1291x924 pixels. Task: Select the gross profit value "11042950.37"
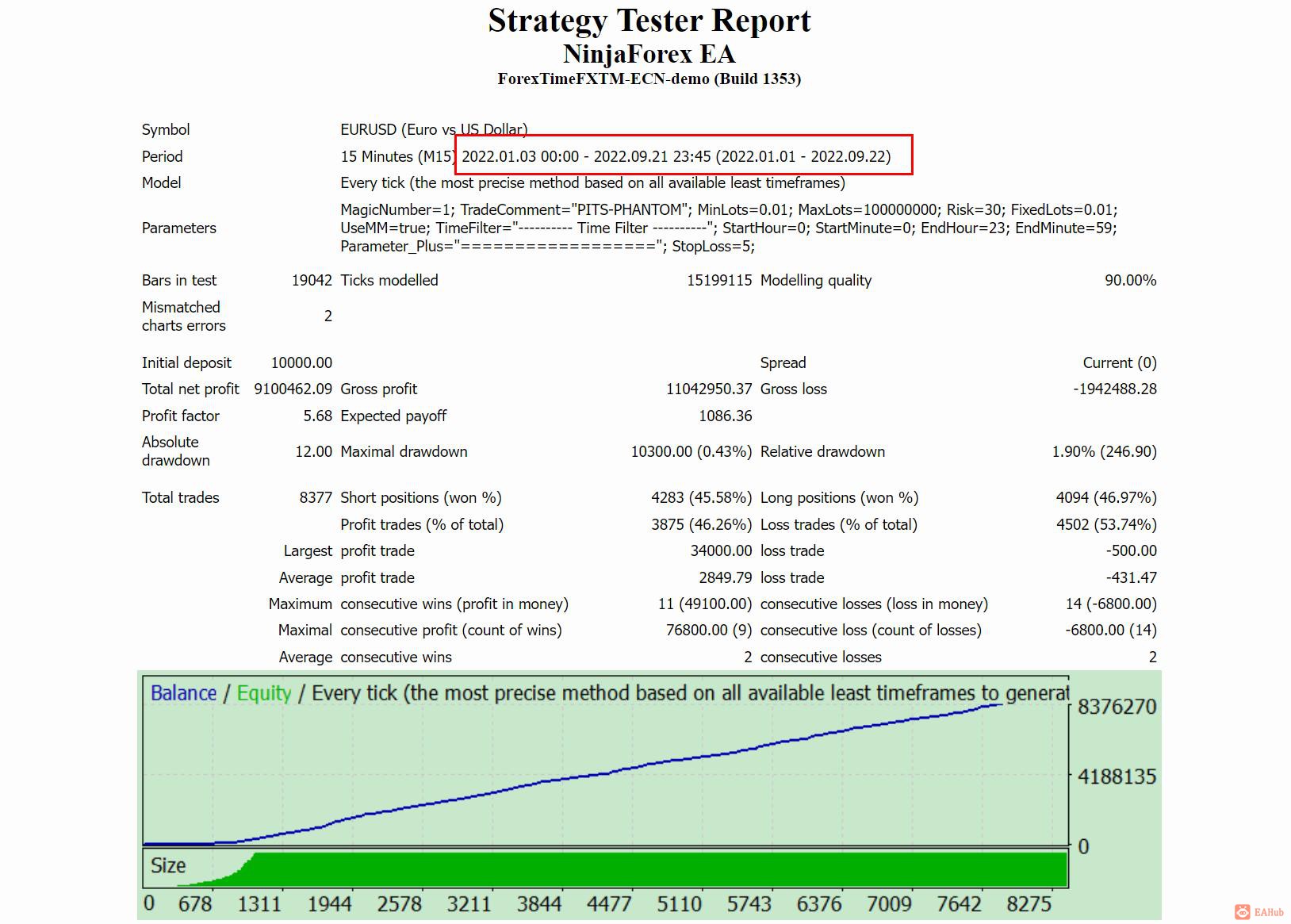709,389
